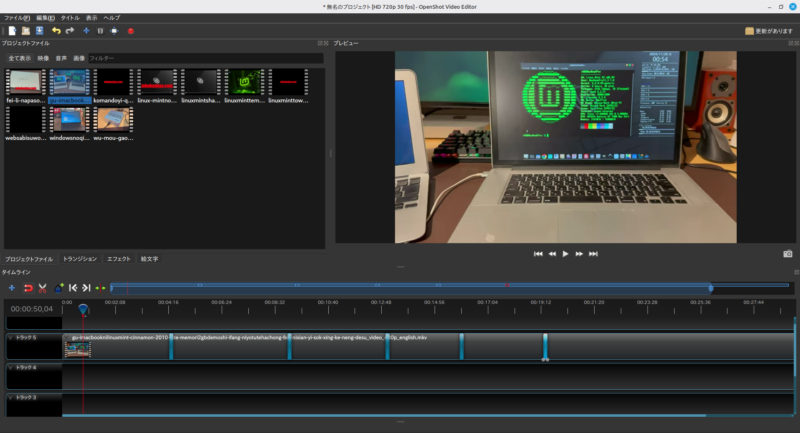Click the camera snapshot icon below preview
The height and width of the screenshot is (433, 800).
point(787,254)
